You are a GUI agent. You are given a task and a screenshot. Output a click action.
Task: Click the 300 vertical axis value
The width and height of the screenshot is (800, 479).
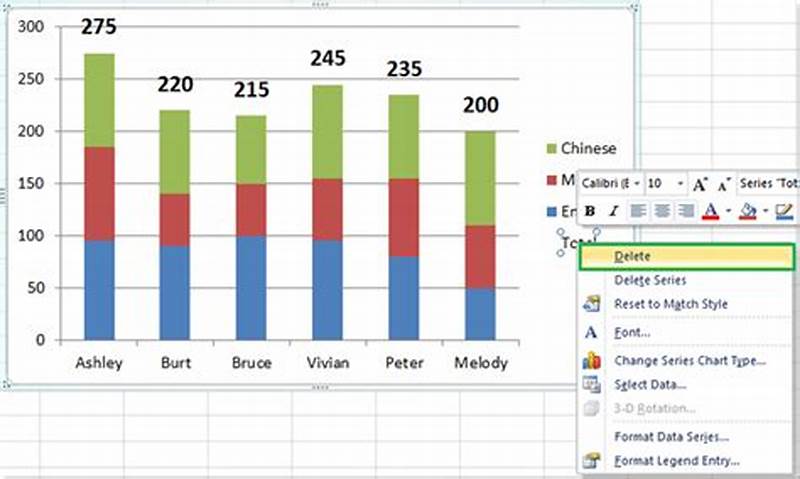31,27
